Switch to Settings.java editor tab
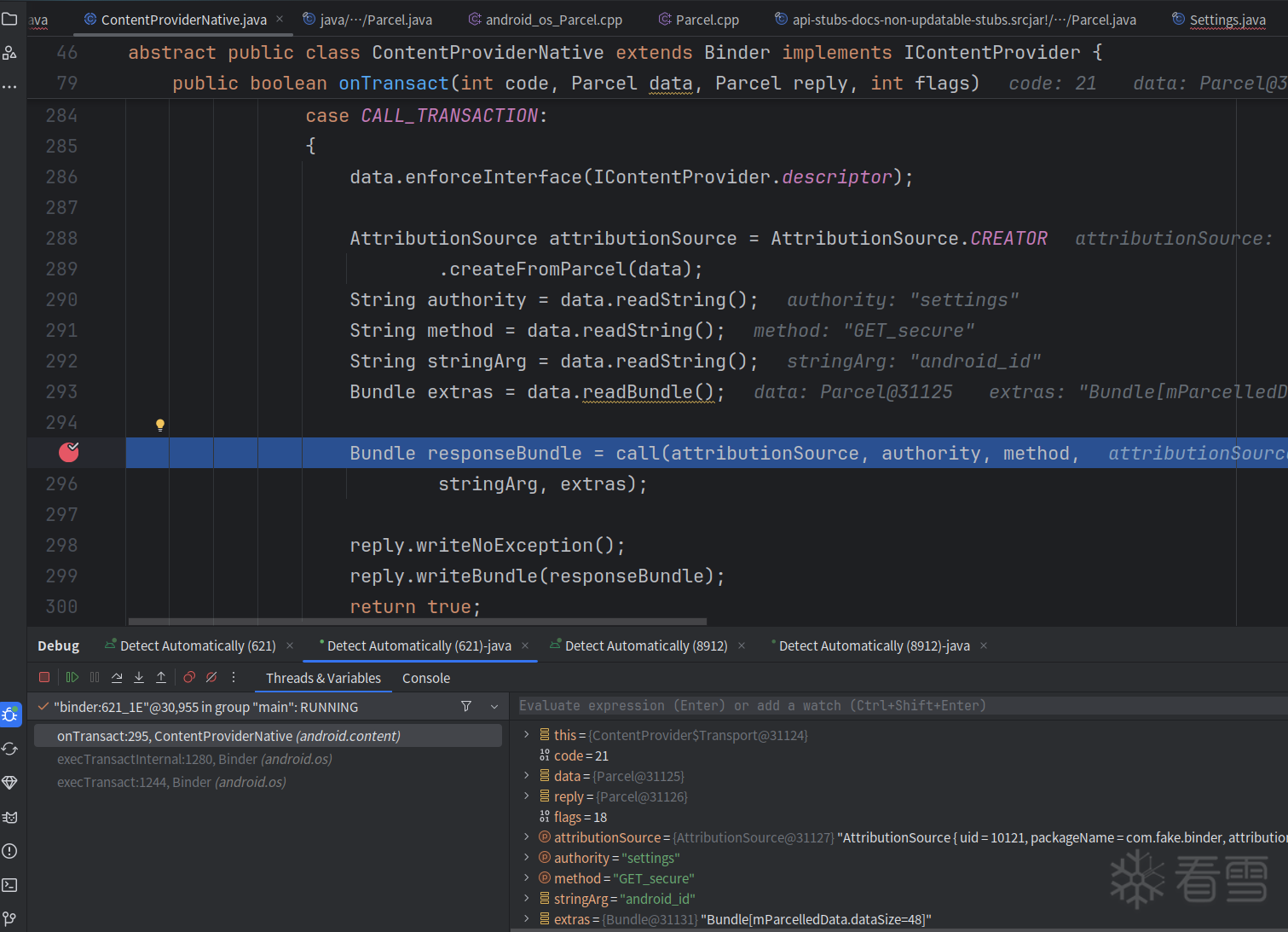1288x932 pixels. click(1219, 19)
